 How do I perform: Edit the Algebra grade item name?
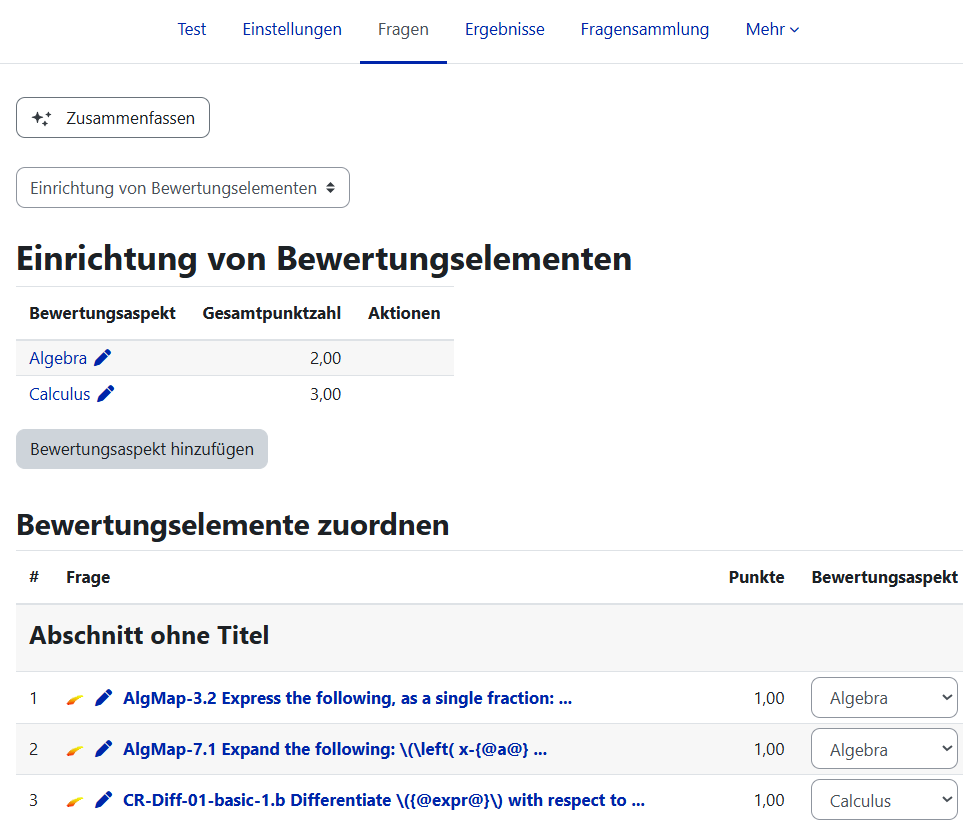coord(103,358)
